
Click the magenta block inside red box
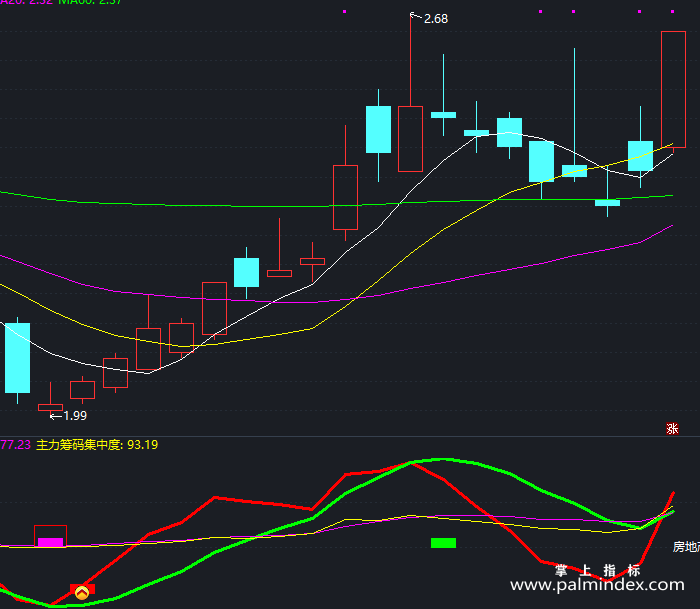(50, 542)
